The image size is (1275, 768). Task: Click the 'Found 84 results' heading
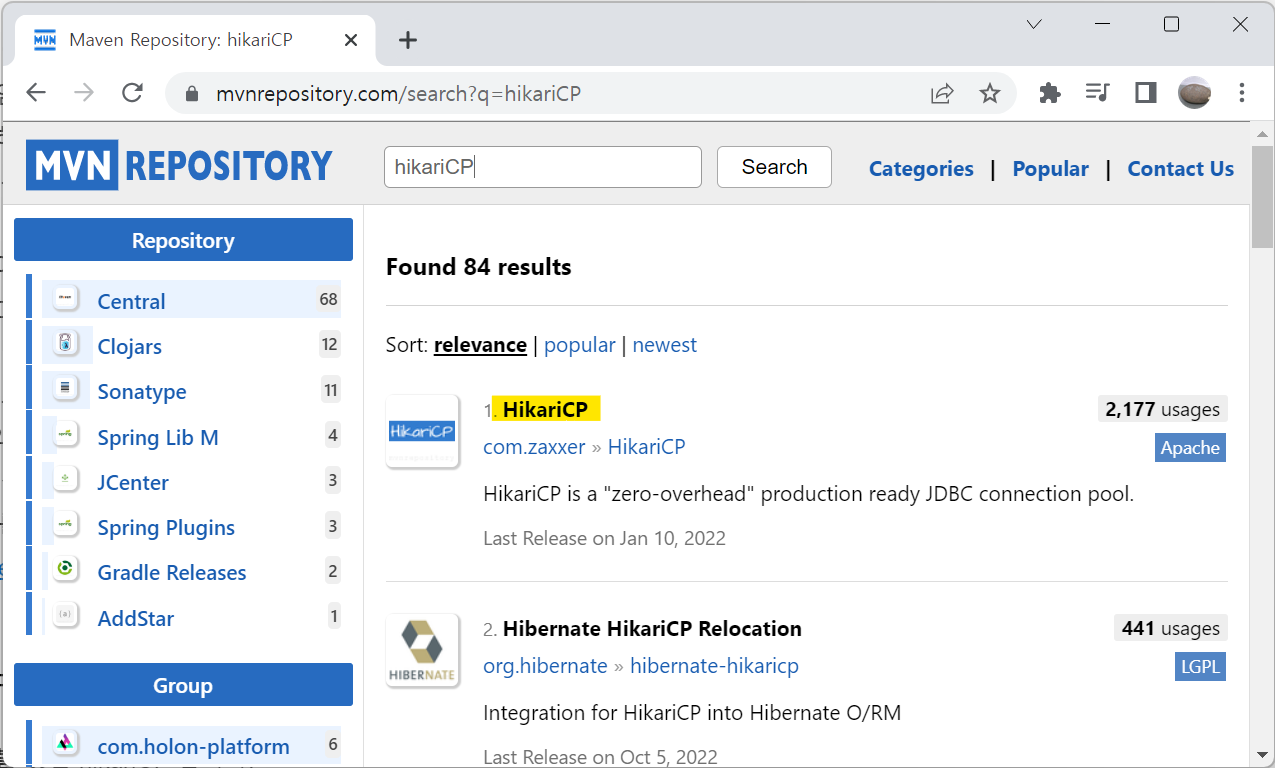pyautogui.click(x=479, y=267)
